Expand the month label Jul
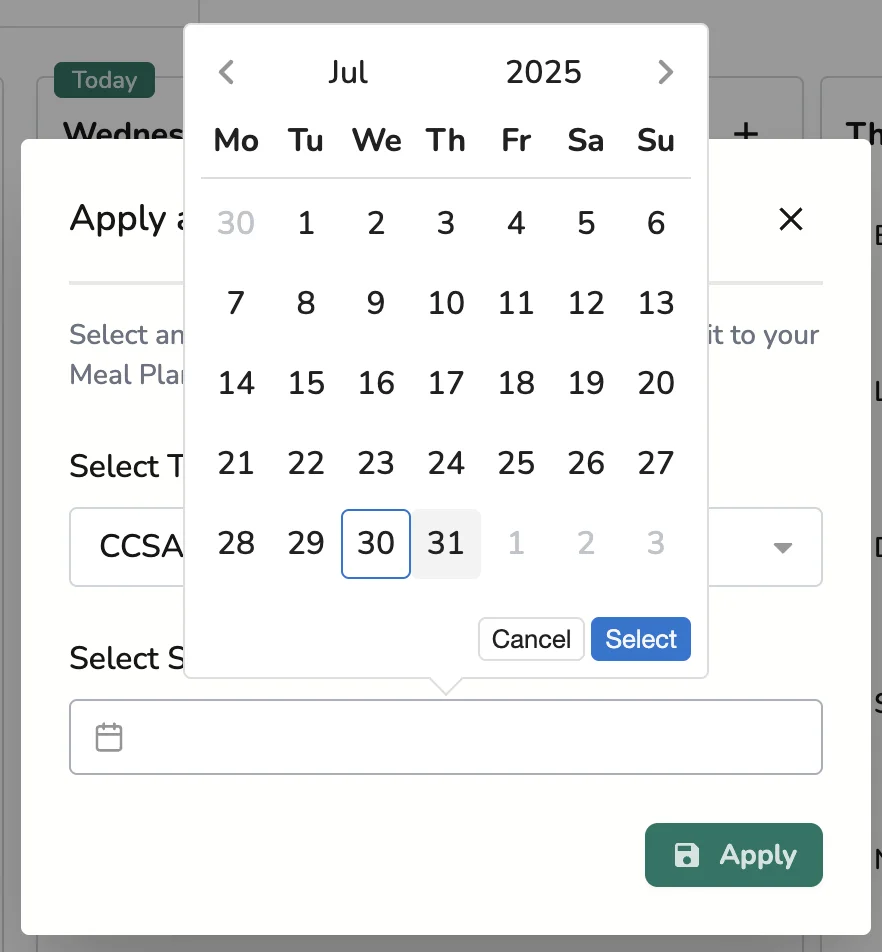This screenshot has height=952, width=882. [348, 71]
